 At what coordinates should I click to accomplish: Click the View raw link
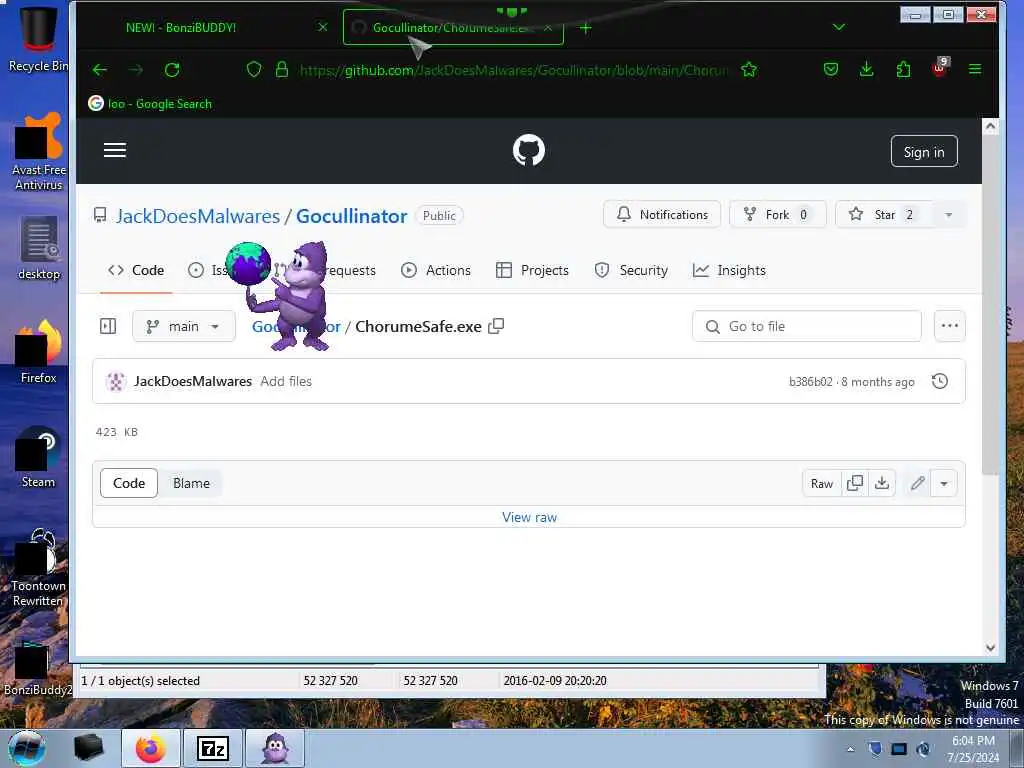(530, 517)
